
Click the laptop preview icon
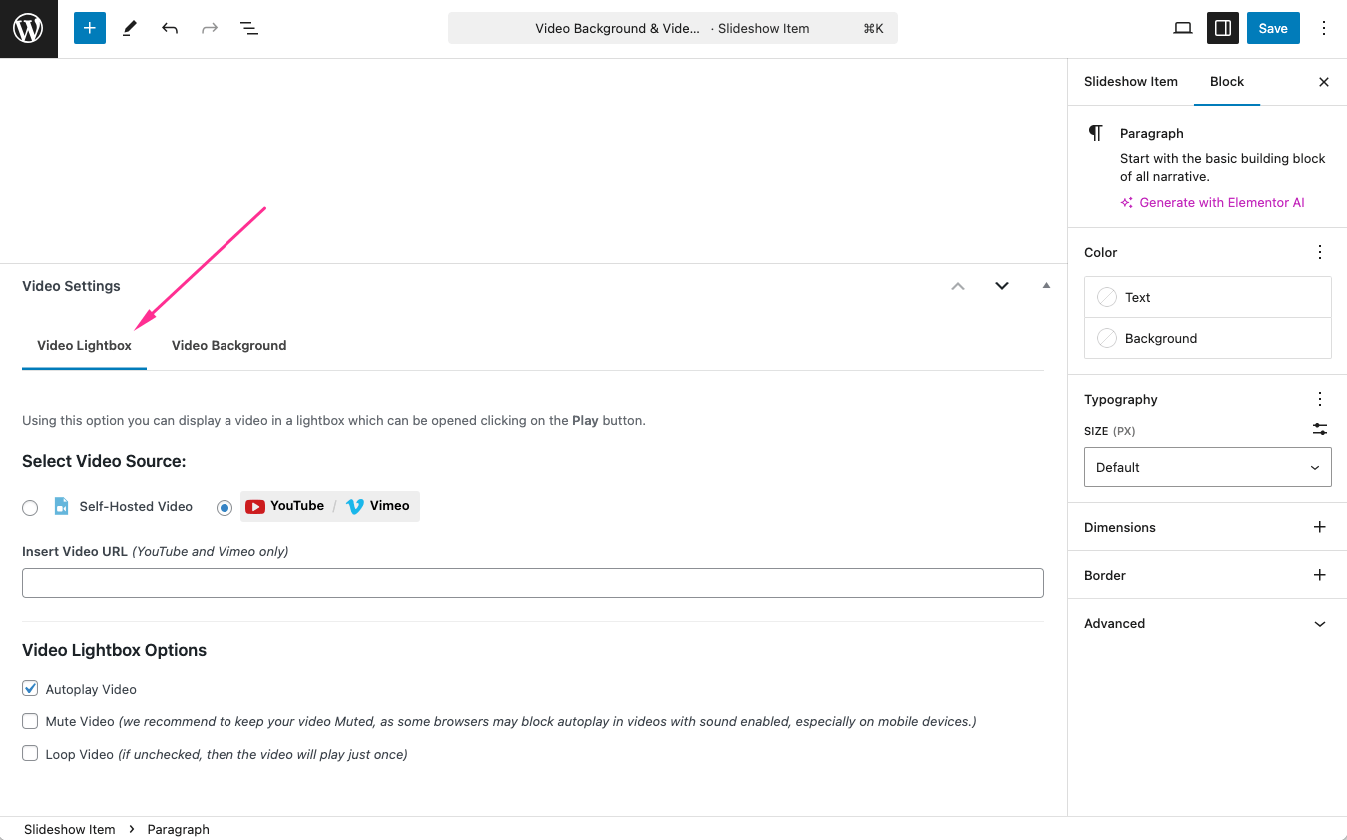pyautogui.click(x=1182, y=29)
